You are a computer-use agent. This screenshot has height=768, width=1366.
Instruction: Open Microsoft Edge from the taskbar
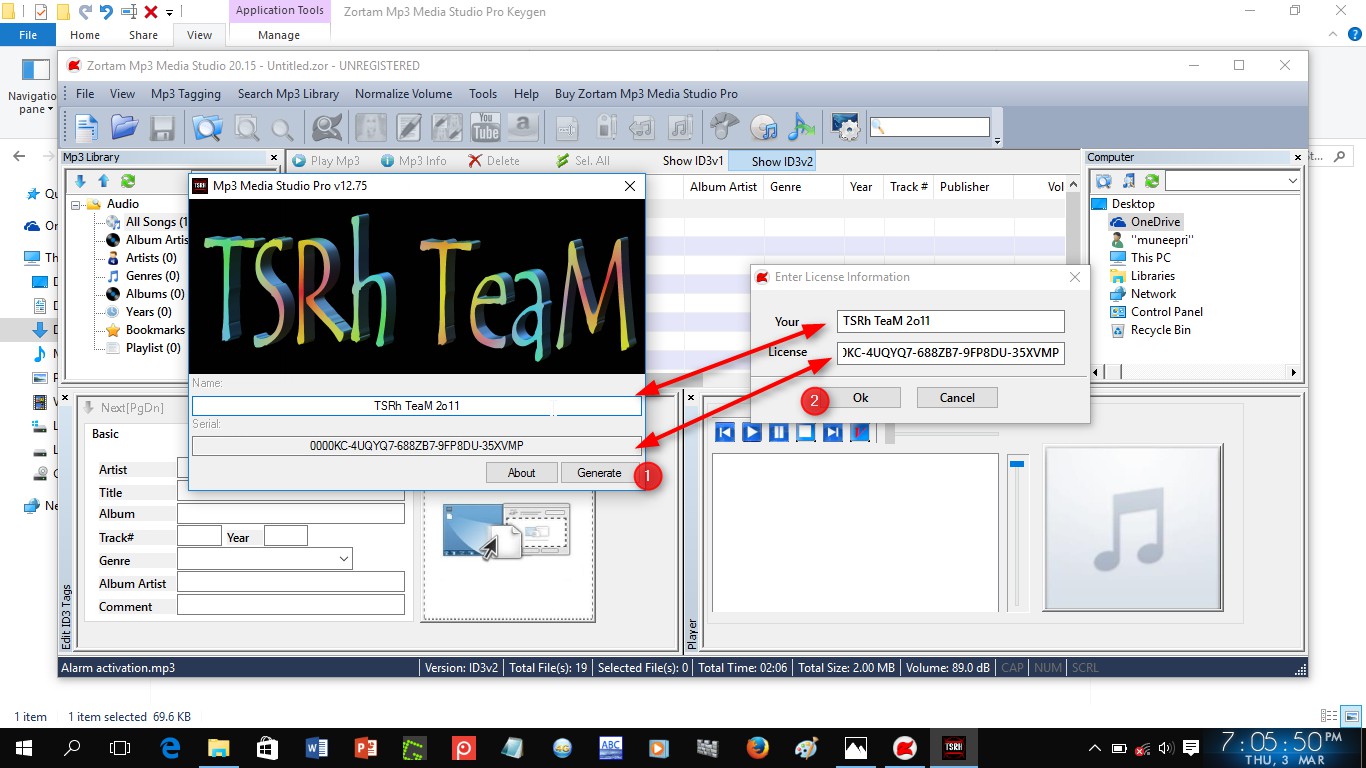pos(169,748)
